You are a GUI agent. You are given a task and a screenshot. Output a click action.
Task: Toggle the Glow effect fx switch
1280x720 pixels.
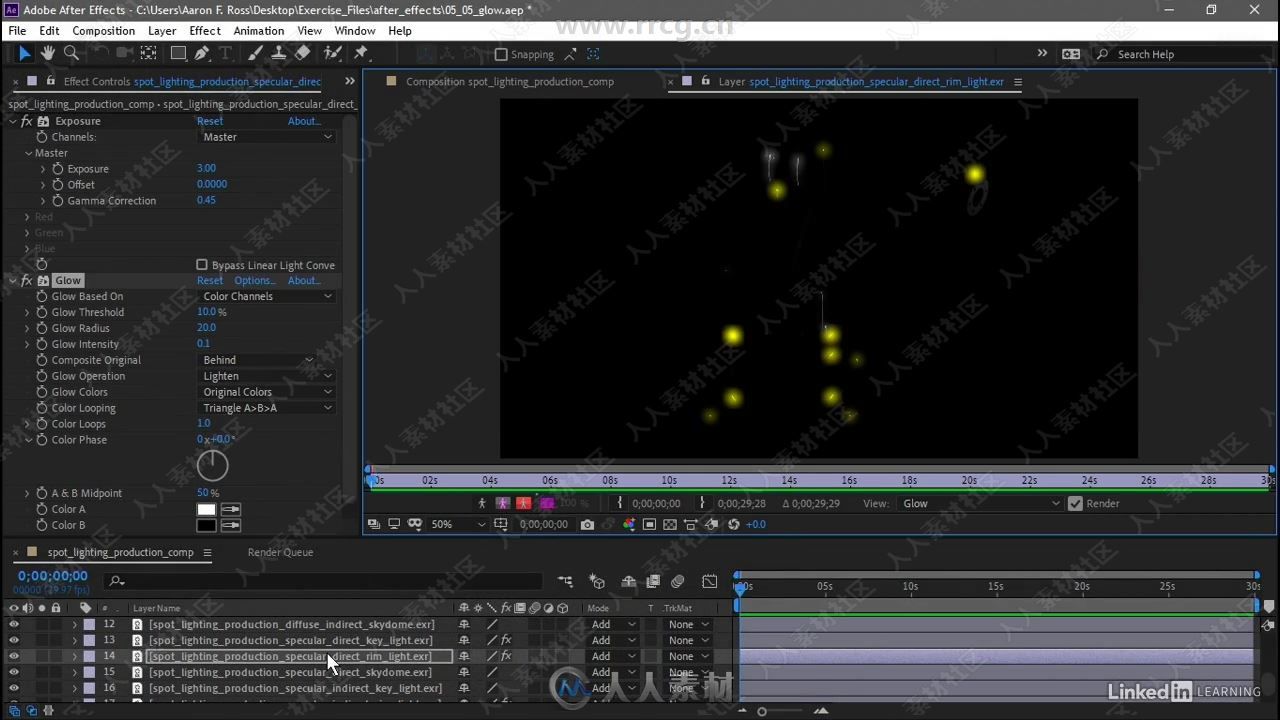point(26,280)
